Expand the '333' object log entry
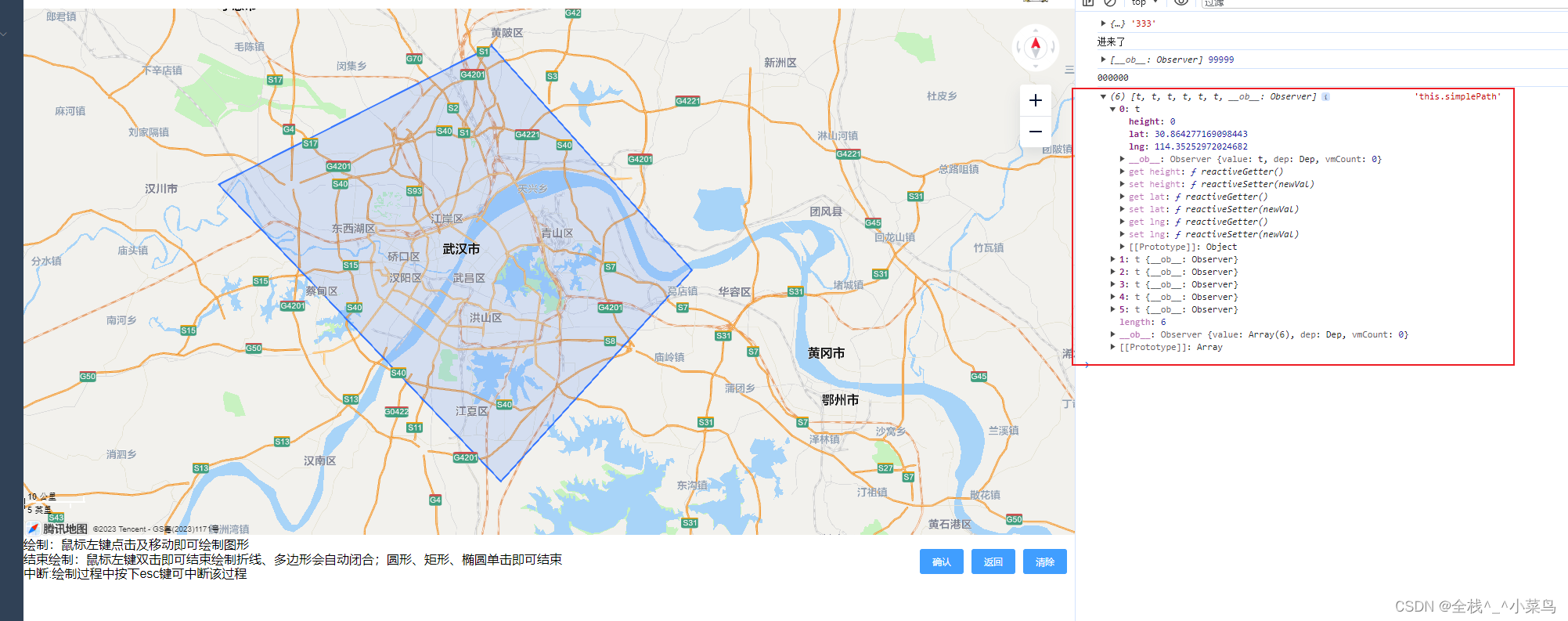1568x621 pixels. pyautogui.click(x=1103, y=23)
